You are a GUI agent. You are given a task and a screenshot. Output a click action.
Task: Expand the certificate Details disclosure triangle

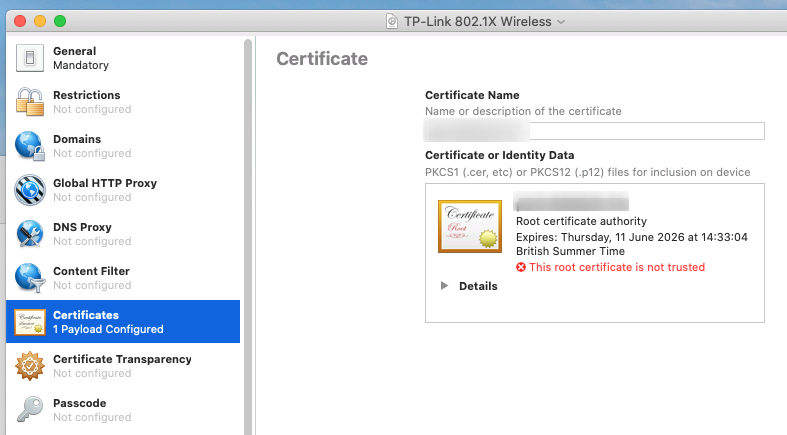point(444,286)
